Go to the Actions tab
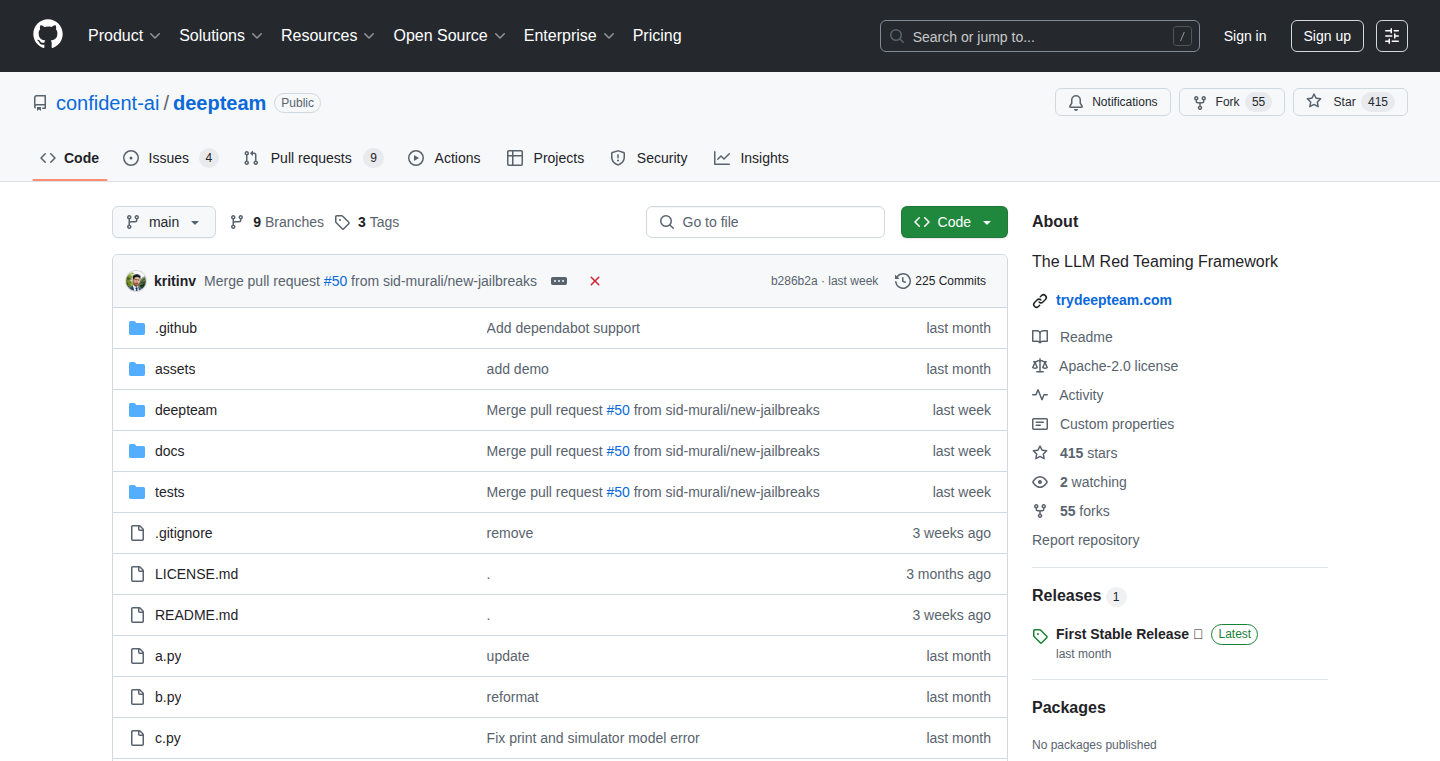 (444, 158)
